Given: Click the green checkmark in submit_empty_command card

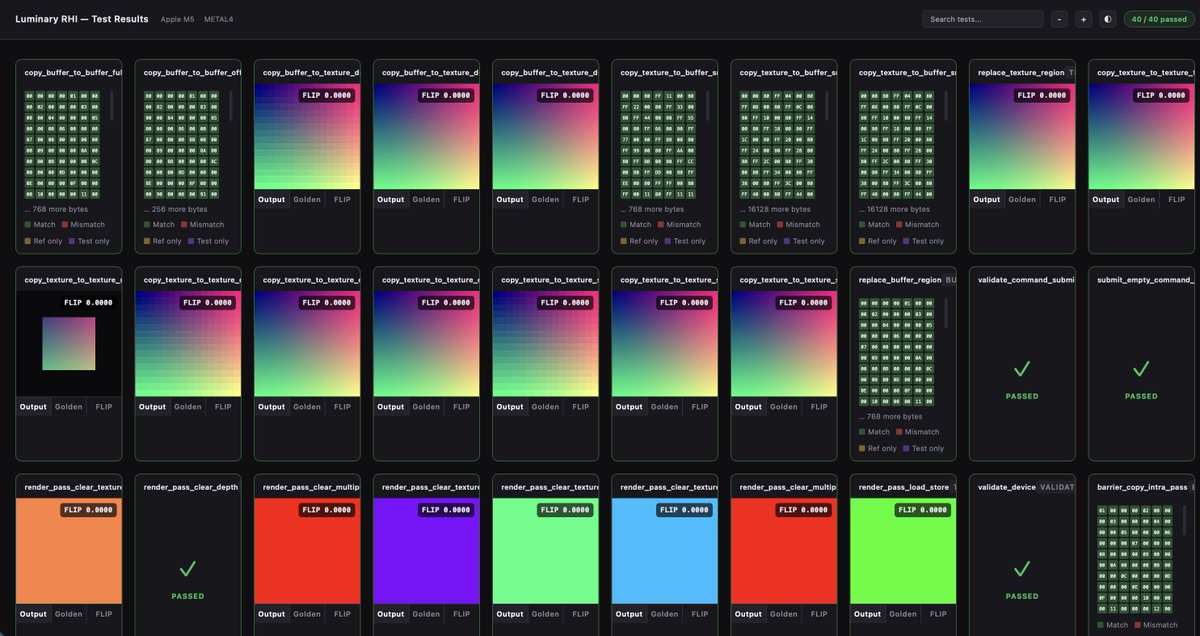Looking at the screenshot, I should (1141, 369).
